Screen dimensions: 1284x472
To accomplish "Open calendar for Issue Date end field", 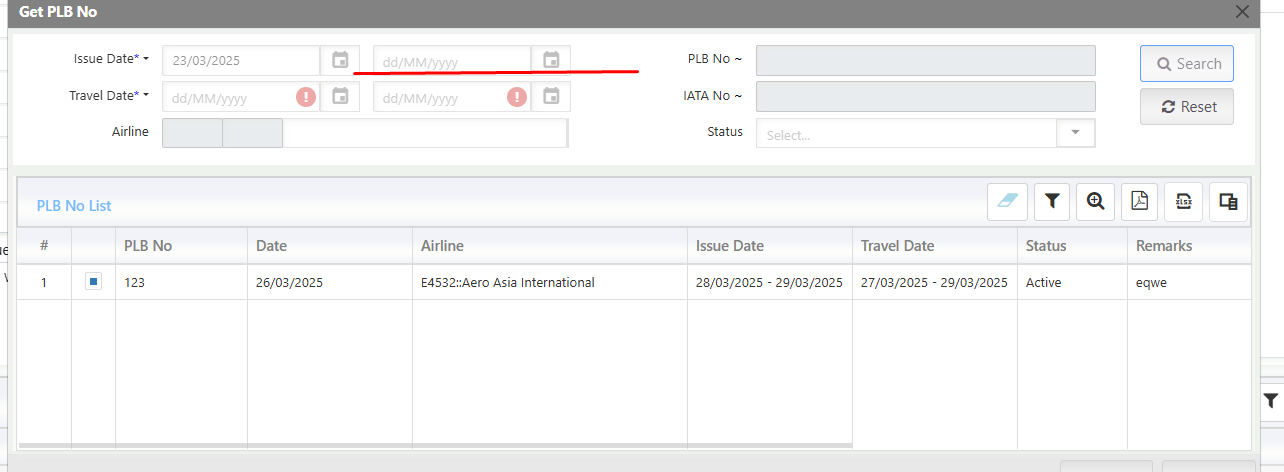I will pyautogui.click(x=551, y=60).
